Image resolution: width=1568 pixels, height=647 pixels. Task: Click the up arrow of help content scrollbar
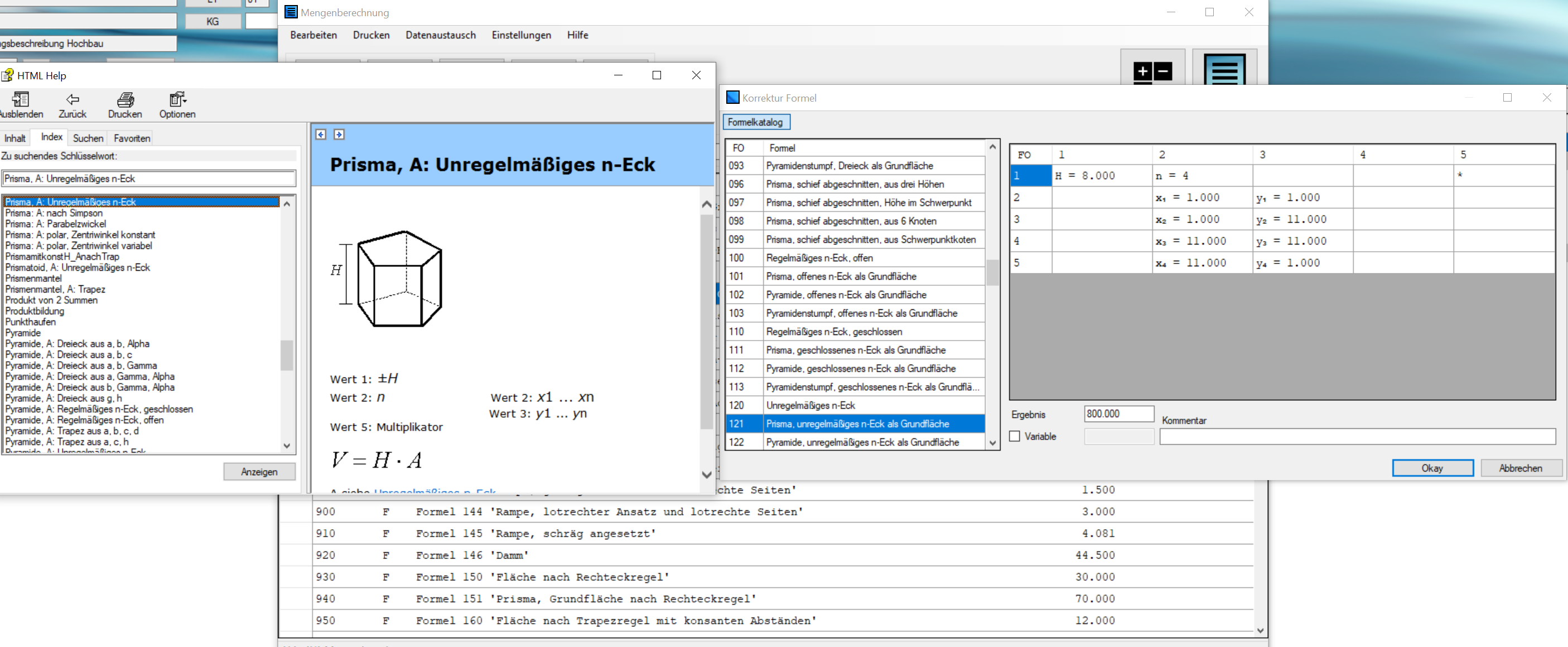click(707, 204)
